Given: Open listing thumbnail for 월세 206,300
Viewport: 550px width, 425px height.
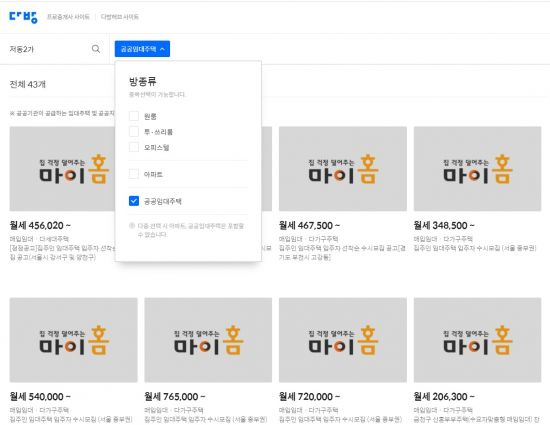Looking at the screenshot, I should pos(477,340).
